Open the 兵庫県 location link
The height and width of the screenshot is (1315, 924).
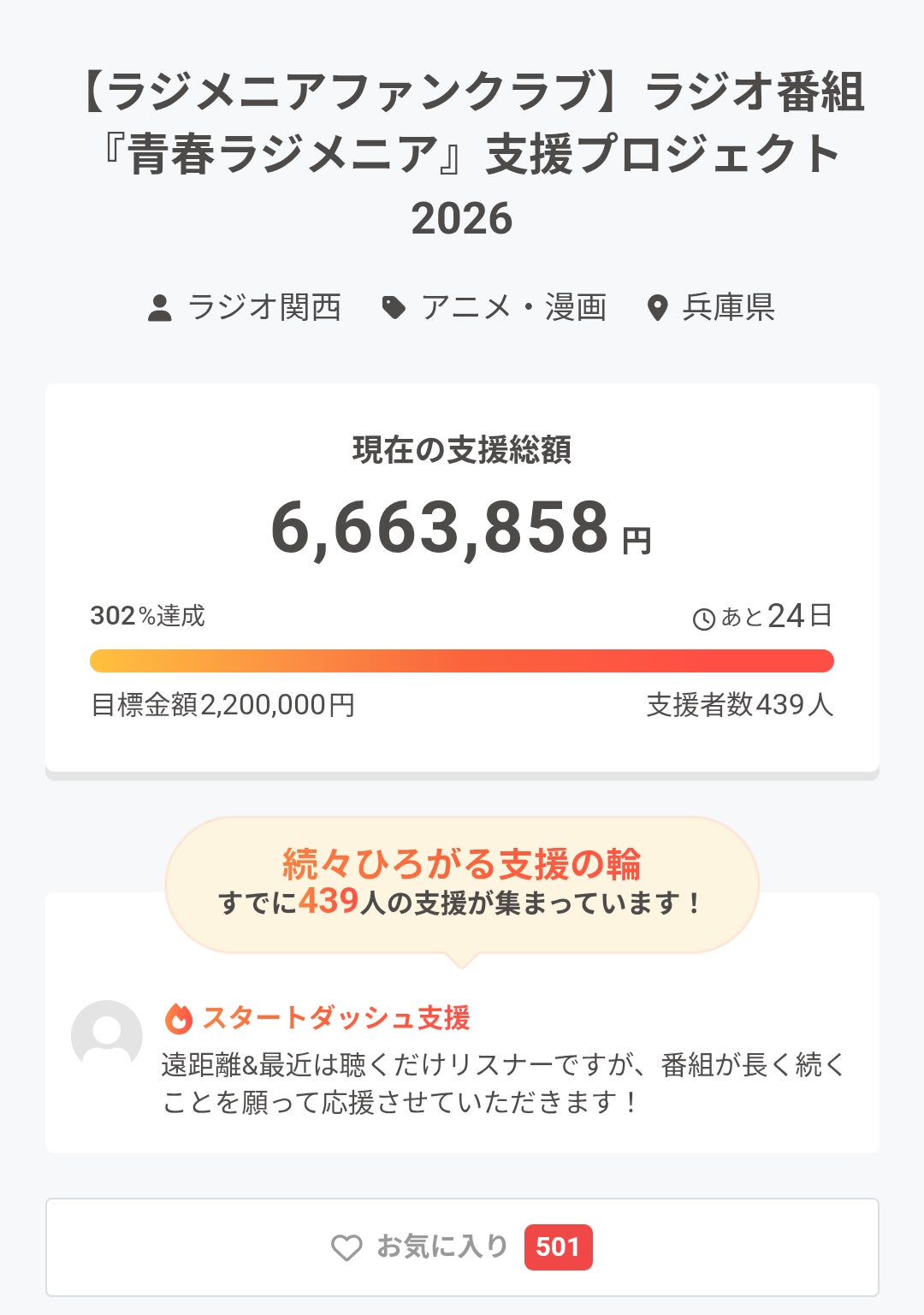[x=728, y=307]
